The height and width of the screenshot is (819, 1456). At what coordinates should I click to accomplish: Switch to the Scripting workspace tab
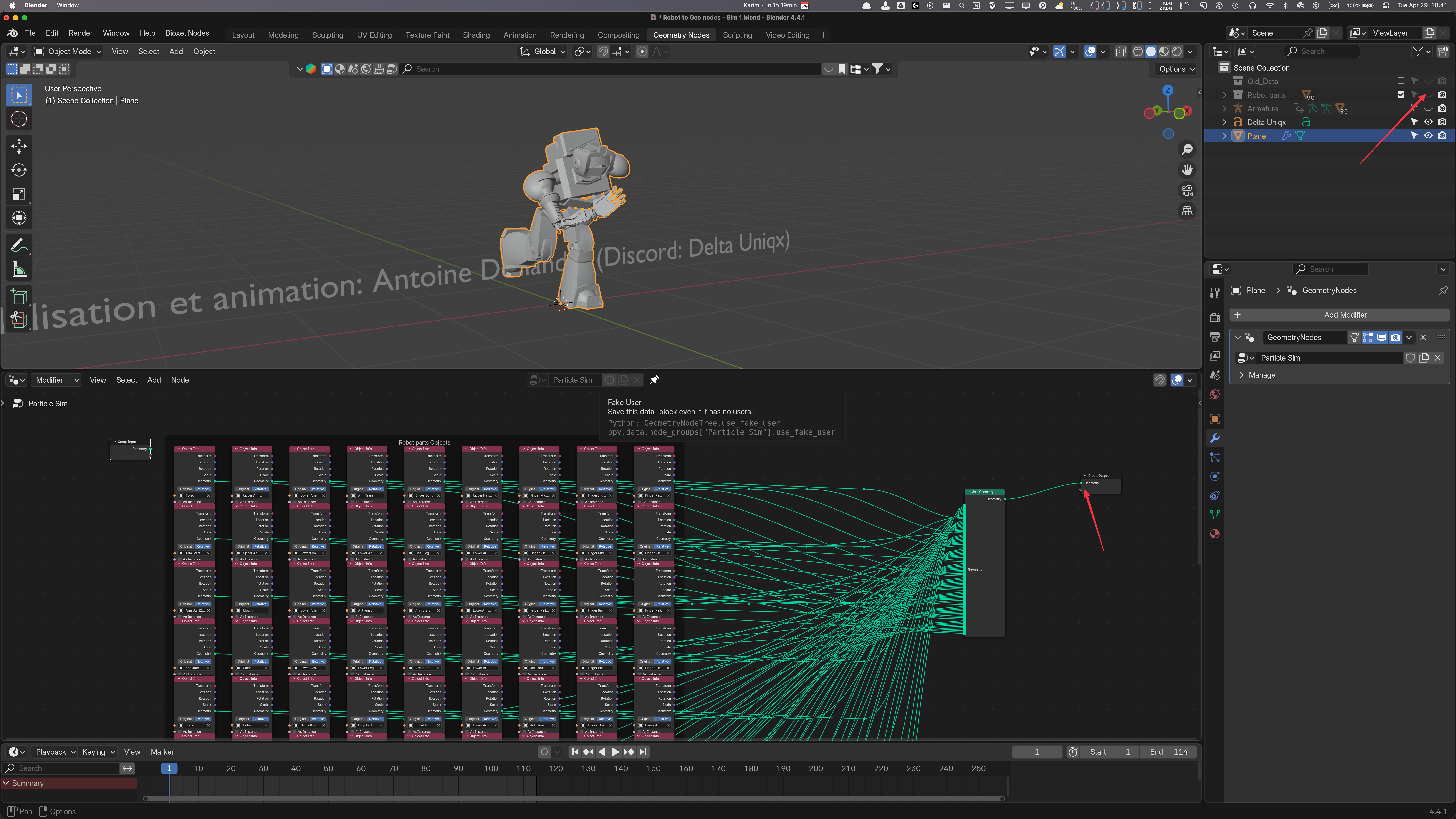(737, 35)
